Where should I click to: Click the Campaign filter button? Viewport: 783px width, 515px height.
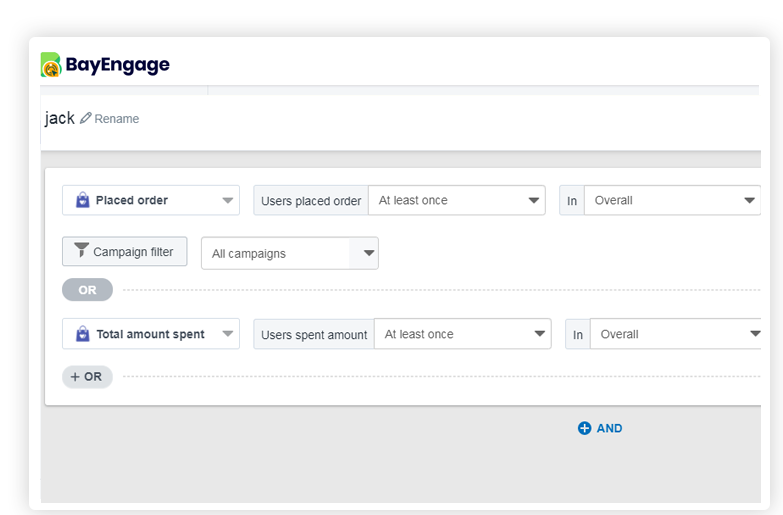click(x=124, y=252)
